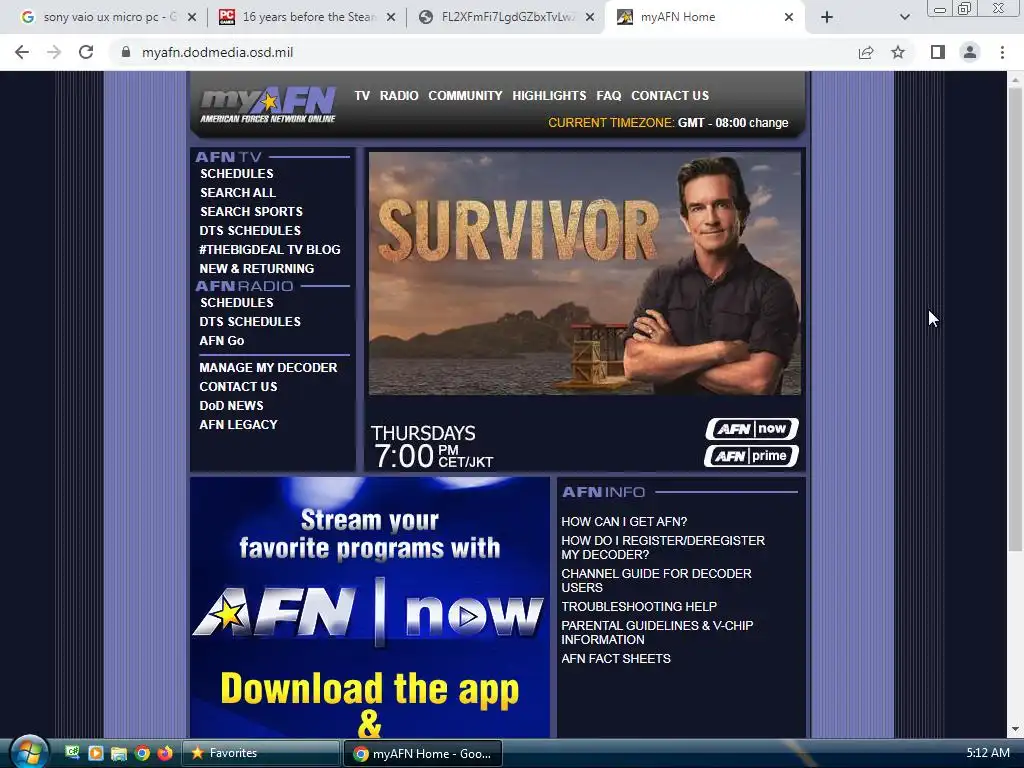Image resolution: width=1024 pixels, height=768 pixels.
Task: Close the sony vaio ux tab
Action: pyautogui.click(x=192, y=17)
